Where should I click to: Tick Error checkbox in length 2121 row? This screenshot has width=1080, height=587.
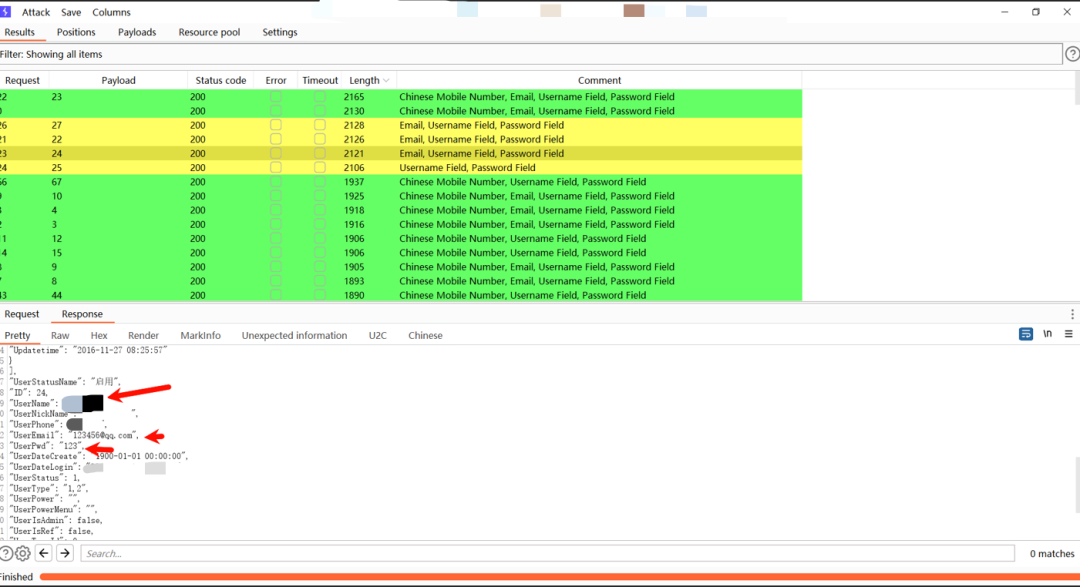coord(276,154)
